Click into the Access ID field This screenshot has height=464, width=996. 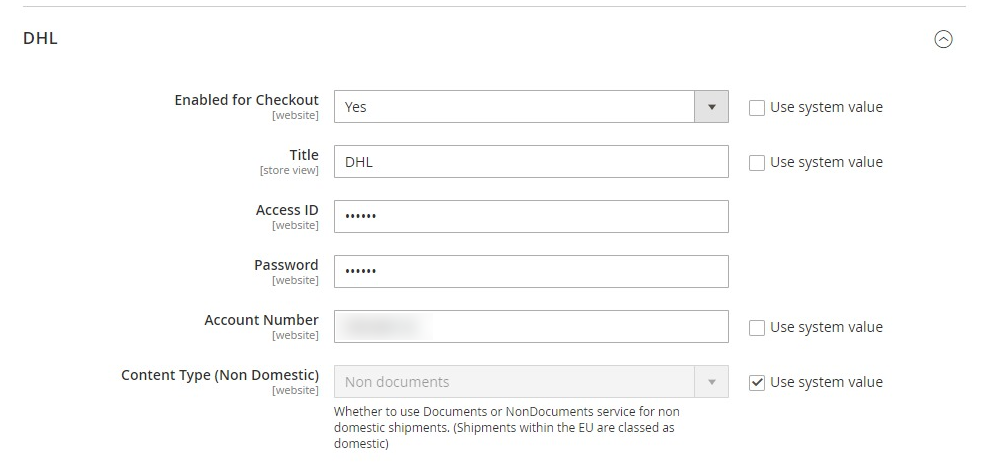point(531,217)
